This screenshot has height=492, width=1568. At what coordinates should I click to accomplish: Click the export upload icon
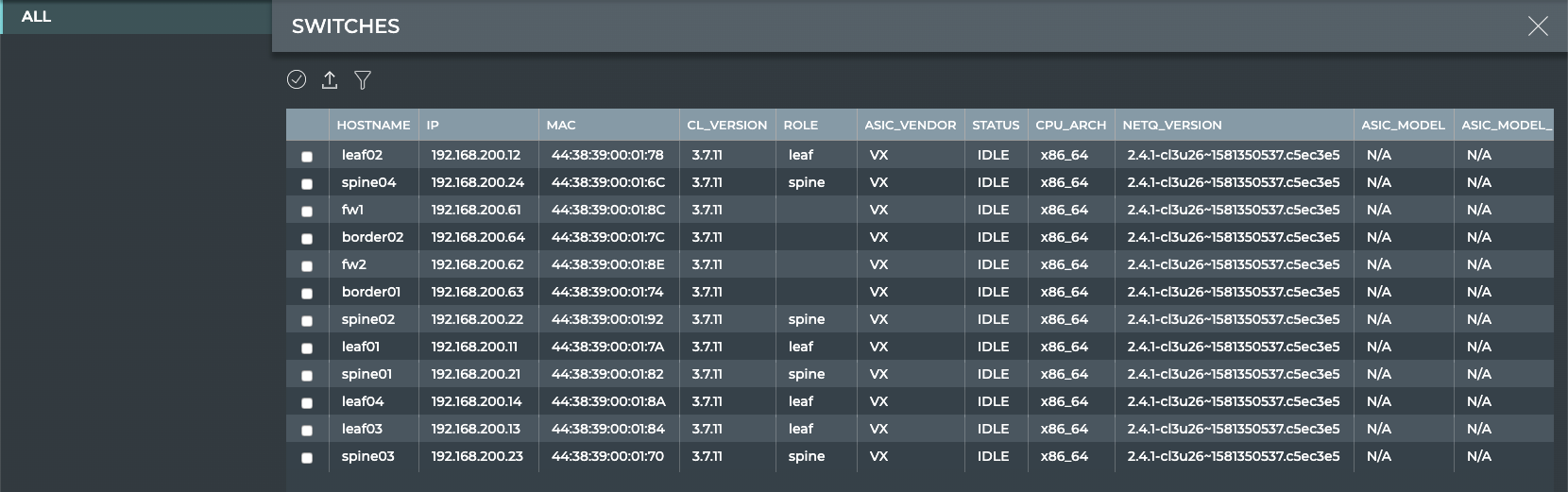[x=330, y=80]
